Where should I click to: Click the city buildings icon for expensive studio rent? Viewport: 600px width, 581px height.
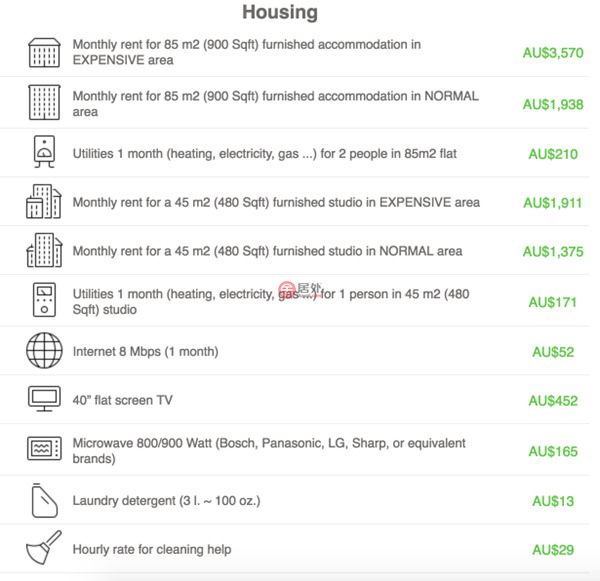(44, 202)
